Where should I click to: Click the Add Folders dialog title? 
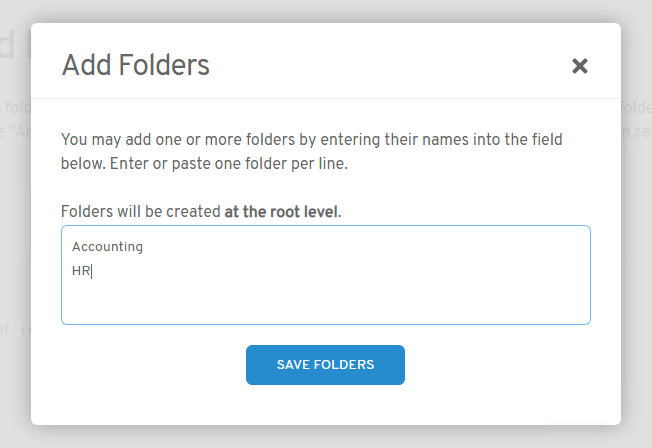coord(135,66)
